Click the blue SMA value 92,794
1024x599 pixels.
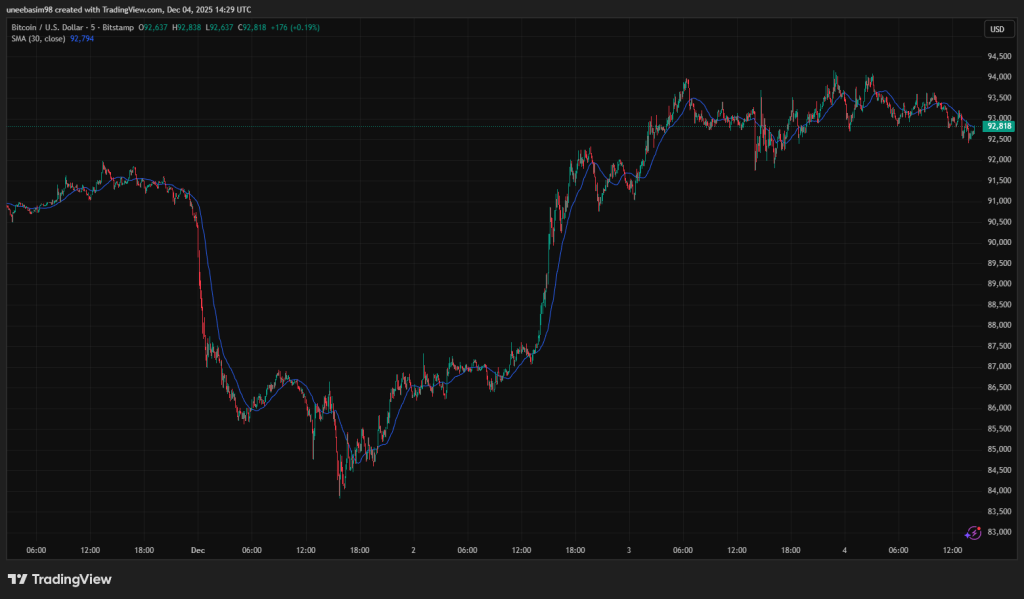(x=83, y=40)
